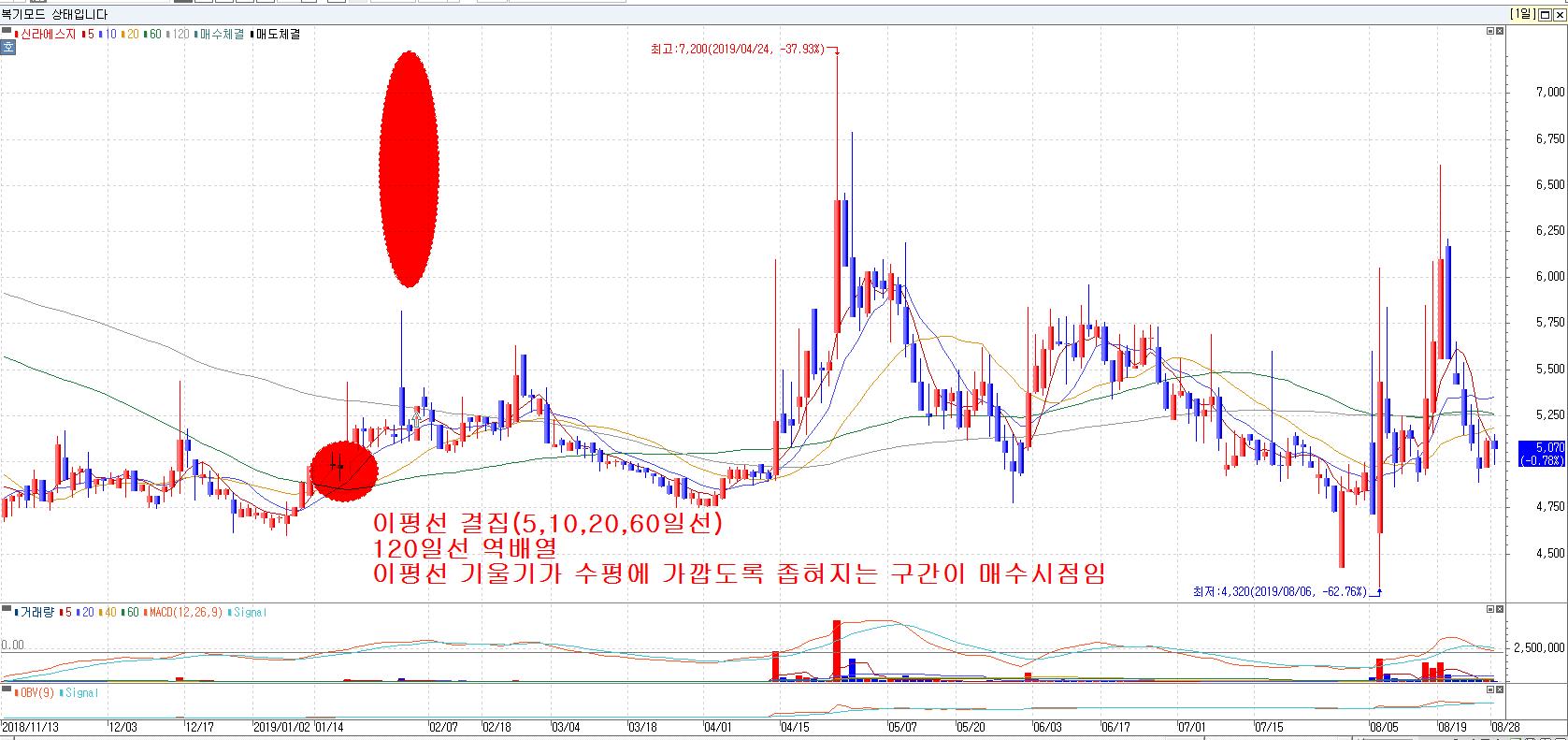The width and height of the screenshot is (1568, 740).
Task: Close the volume/MACD pane
Action: click(x=1500, y=610)
